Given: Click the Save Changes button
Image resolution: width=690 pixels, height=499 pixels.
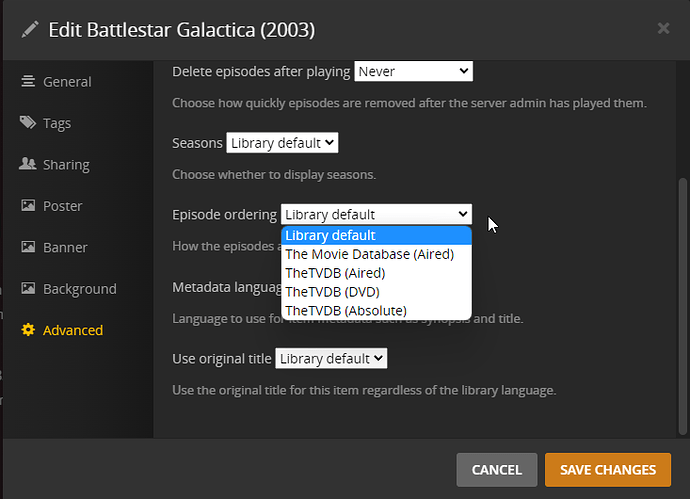Looking at the screenshot, I should tap(608, 470).
